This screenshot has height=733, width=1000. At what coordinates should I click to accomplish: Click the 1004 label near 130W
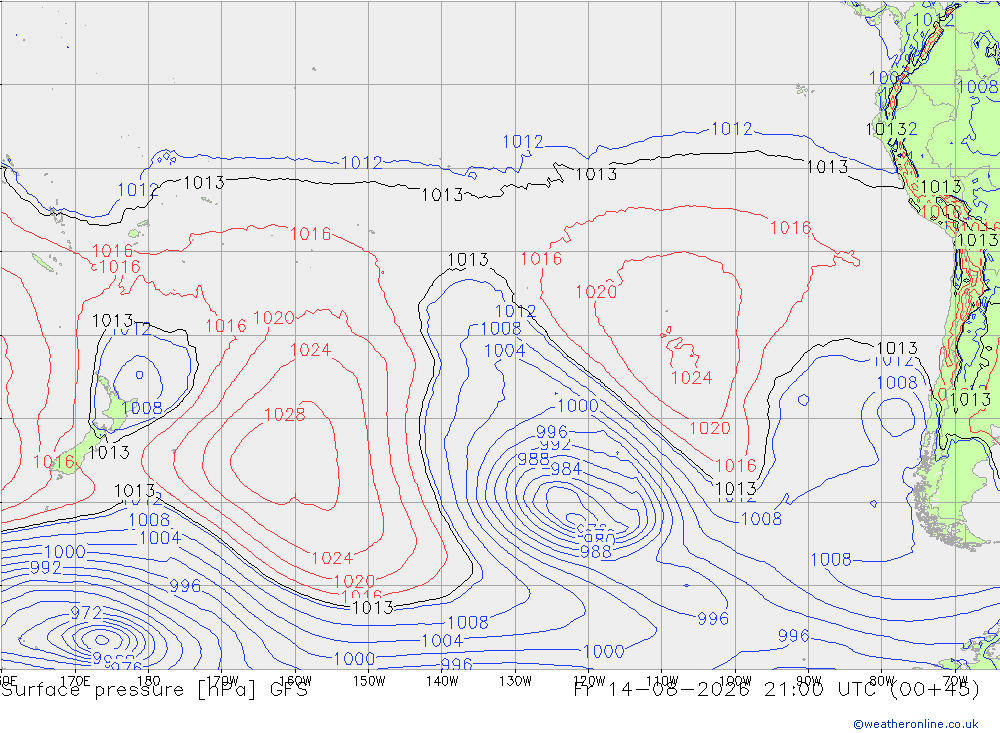click(504, 351)
